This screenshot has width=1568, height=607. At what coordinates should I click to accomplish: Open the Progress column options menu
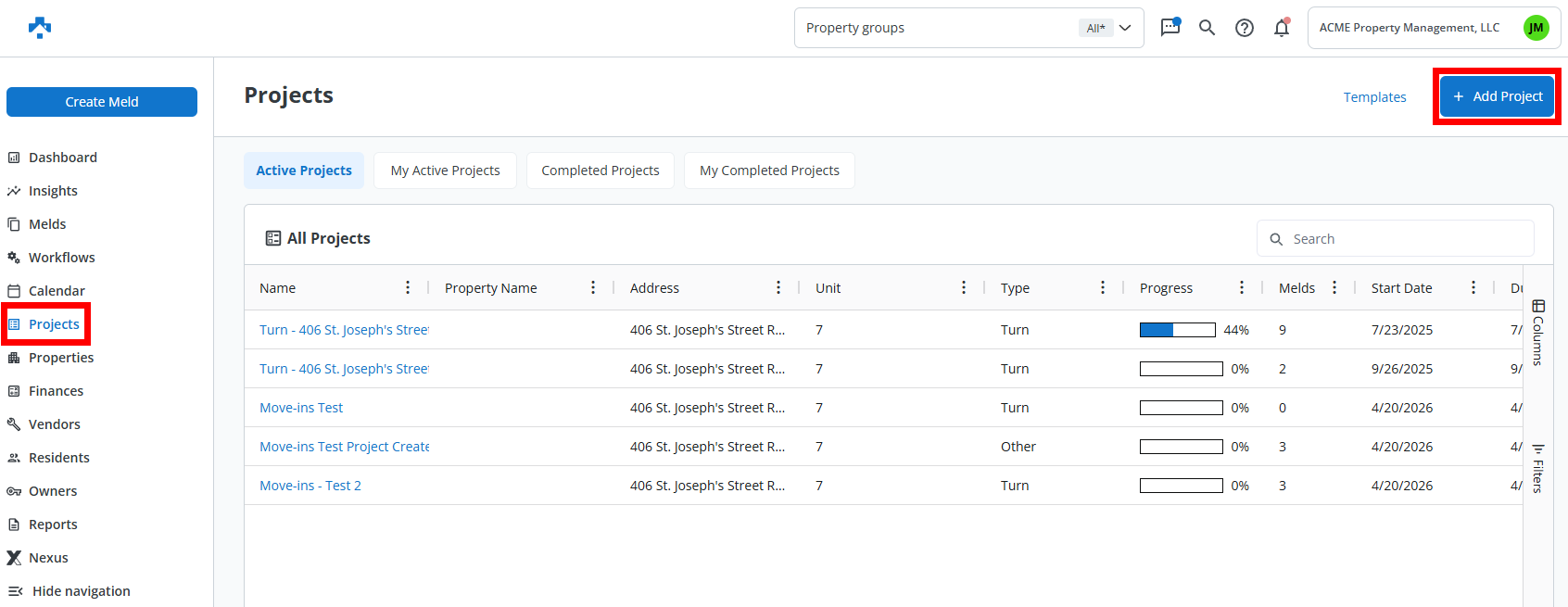point(1242,288)
